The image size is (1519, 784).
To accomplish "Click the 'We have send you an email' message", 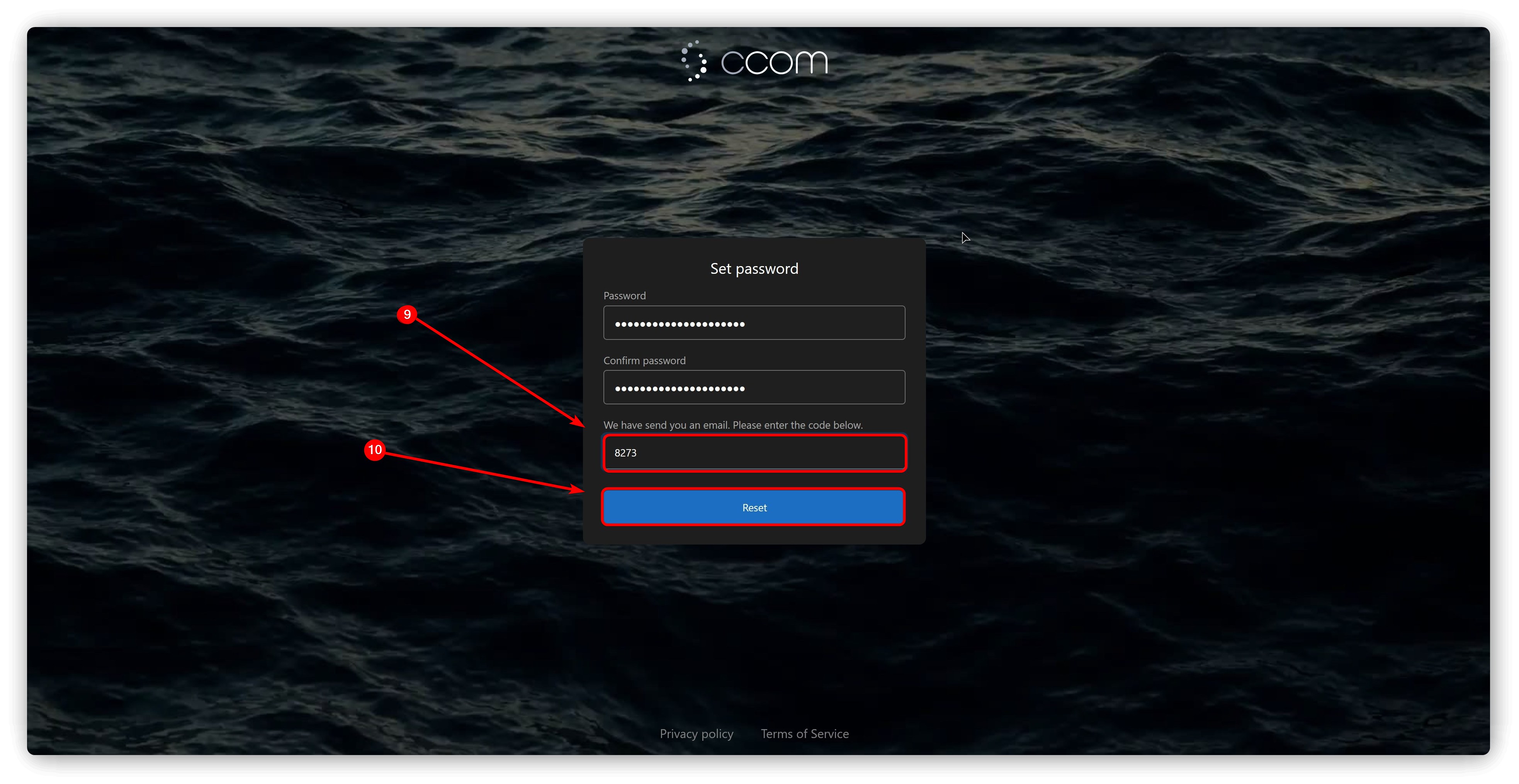I will (733, 425).
